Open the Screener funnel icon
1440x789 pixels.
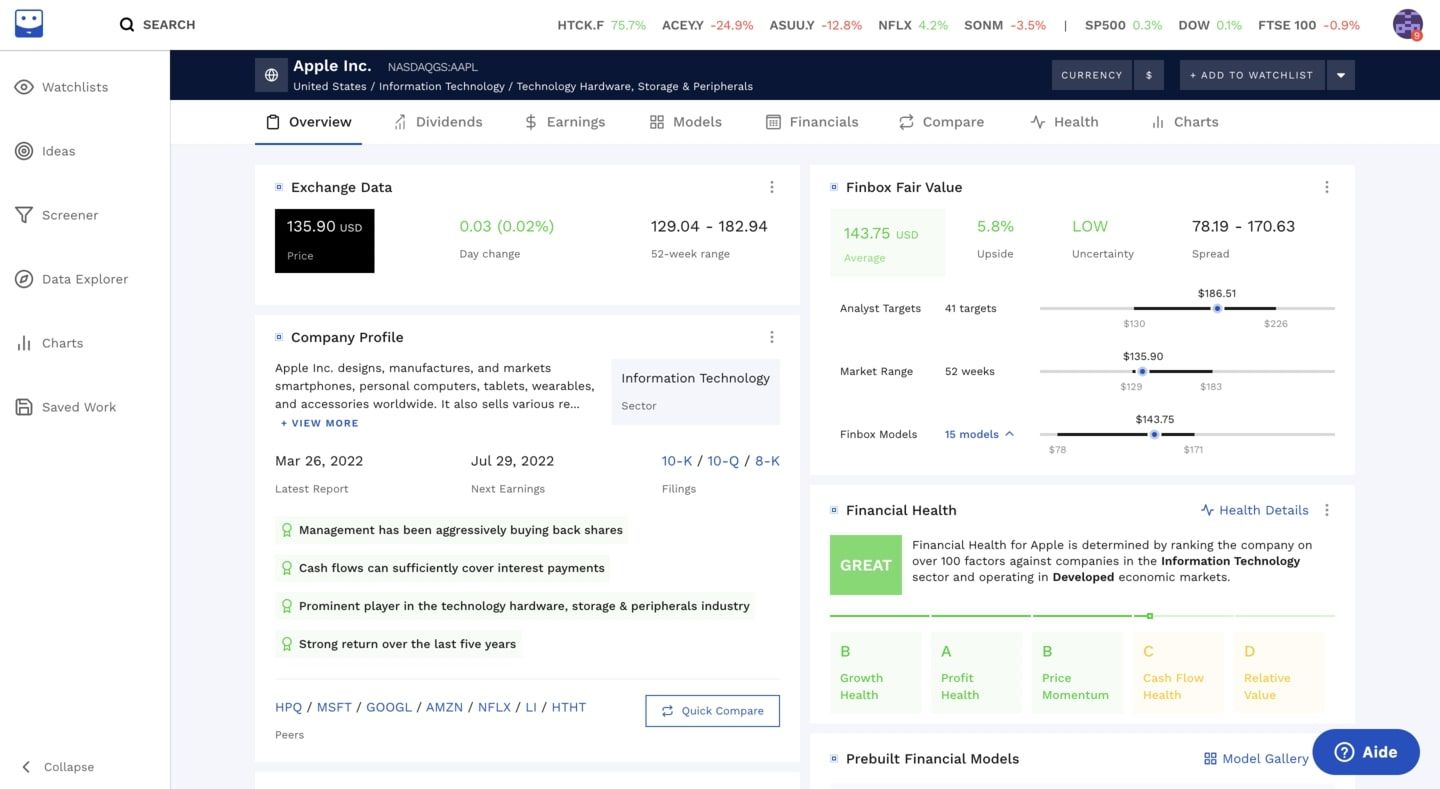click(x=24, y=215)
